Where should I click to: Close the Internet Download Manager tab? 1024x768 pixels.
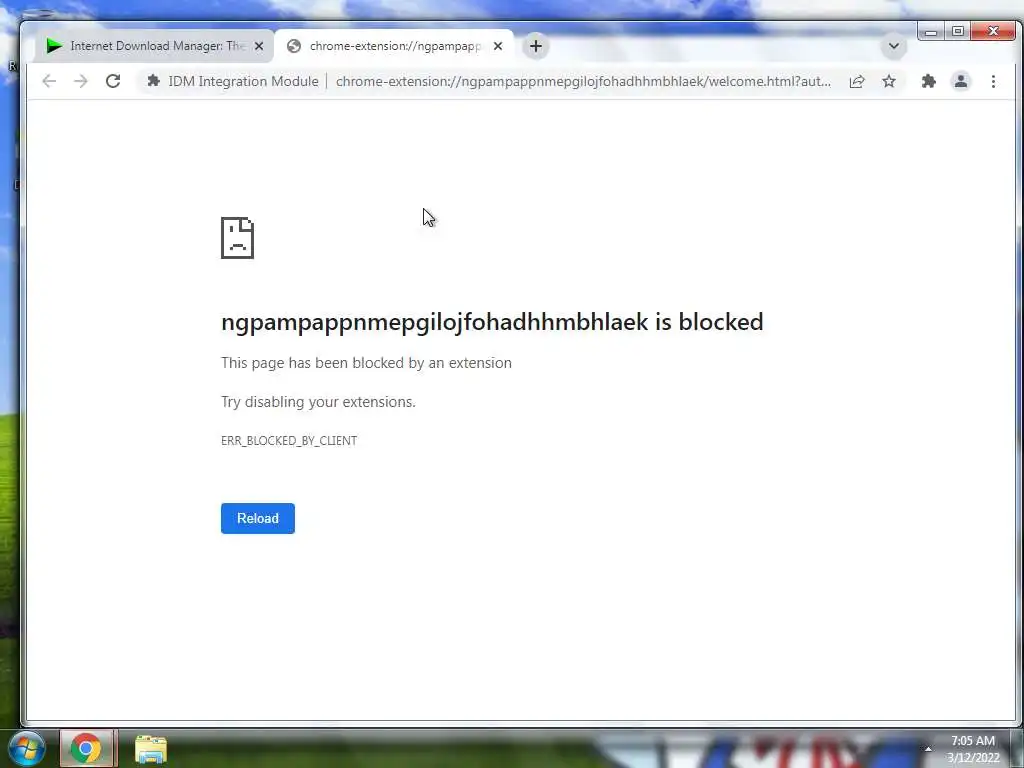(x=259, y=46)
